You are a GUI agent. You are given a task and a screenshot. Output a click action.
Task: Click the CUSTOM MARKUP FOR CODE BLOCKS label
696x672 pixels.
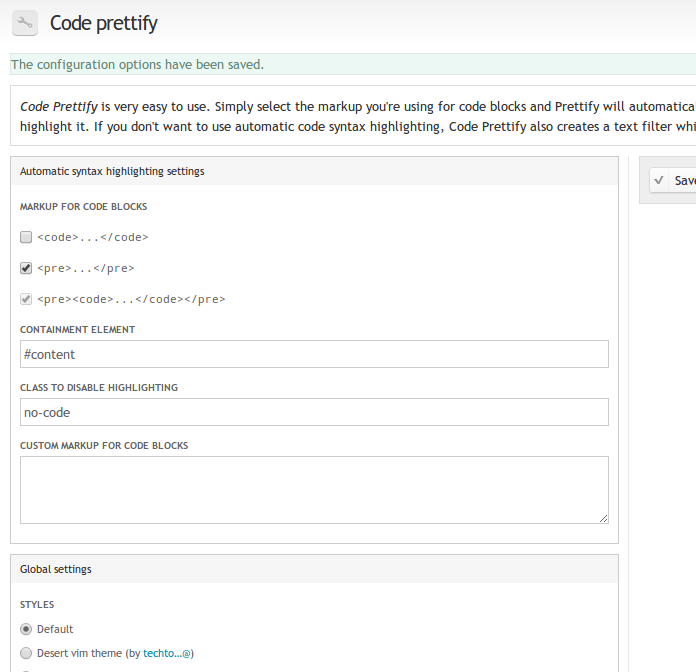pos(104,446)
